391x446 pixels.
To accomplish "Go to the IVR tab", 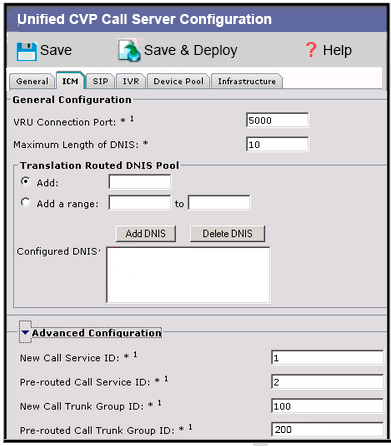I will 131,81.
